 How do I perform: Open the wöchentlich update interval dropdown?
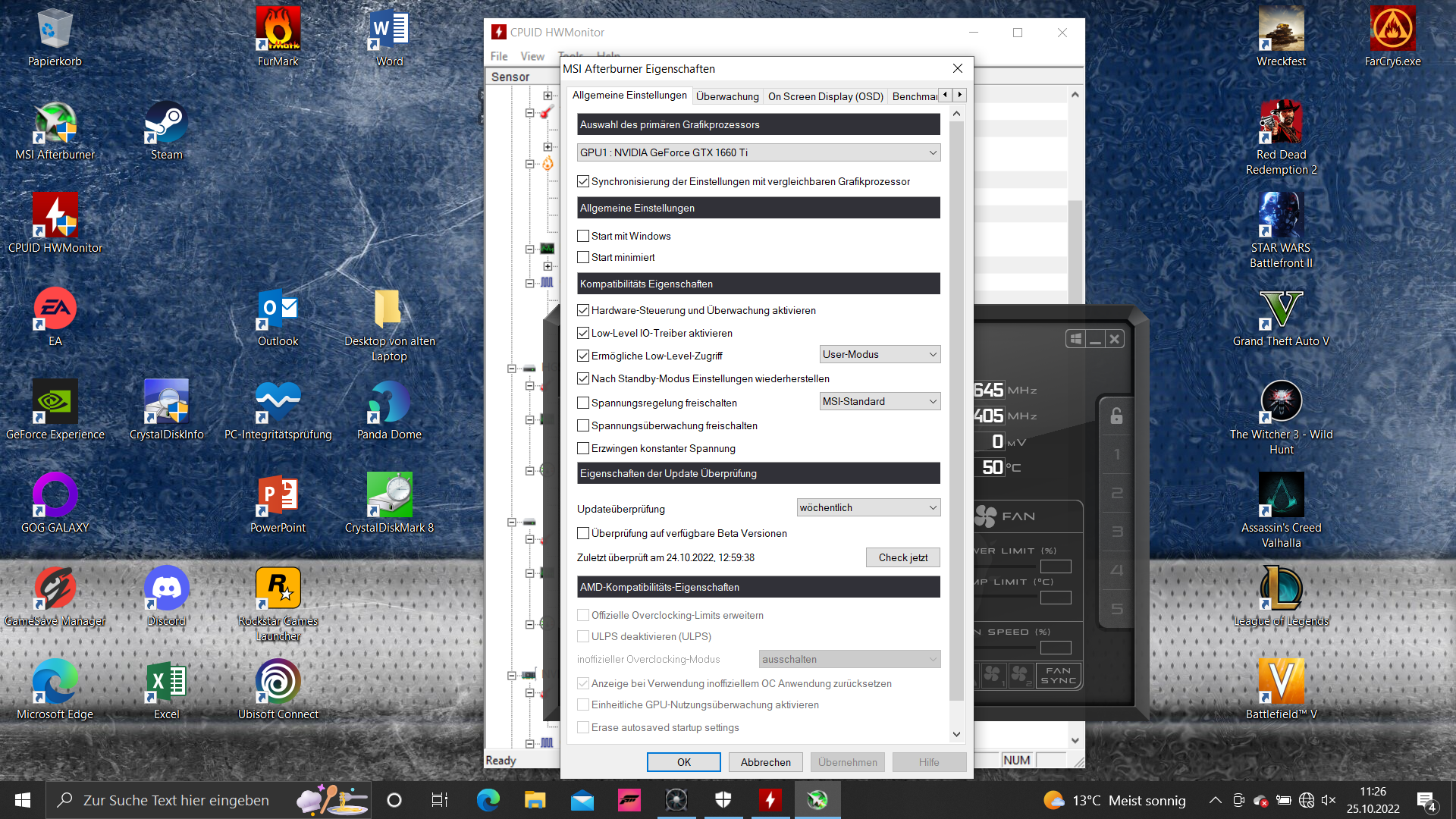point(868,507)
